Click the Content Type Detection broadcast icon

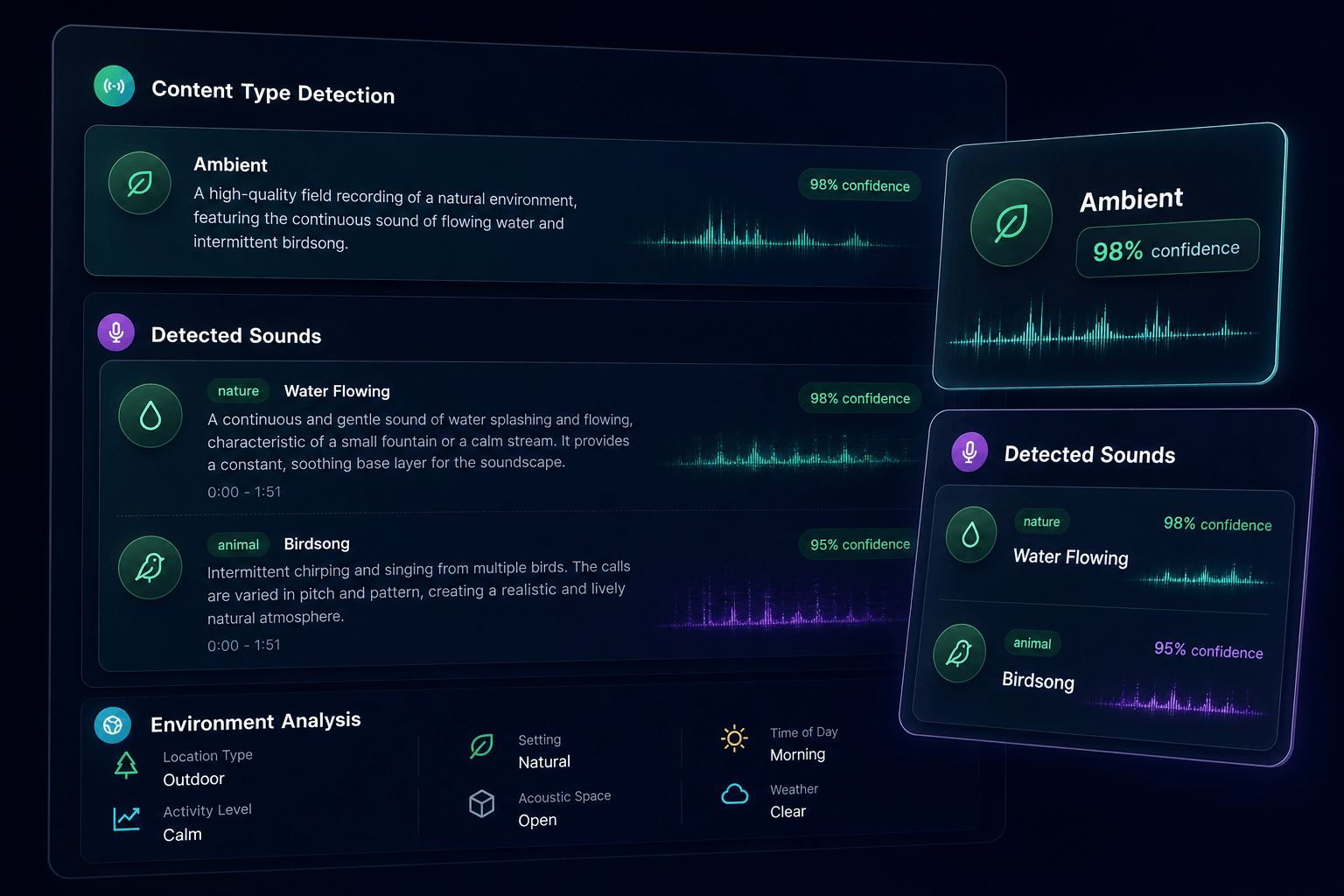115,86
